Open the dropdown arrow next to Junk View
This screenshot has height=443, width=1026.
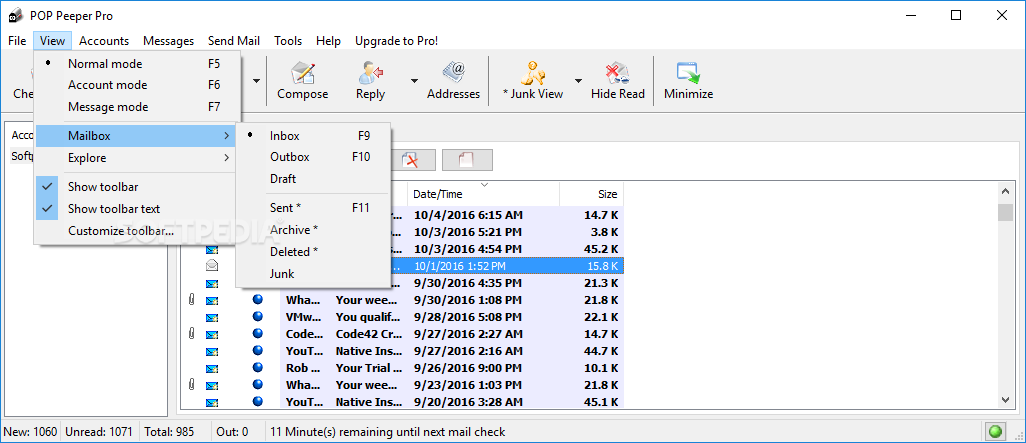tap(578, 80)
